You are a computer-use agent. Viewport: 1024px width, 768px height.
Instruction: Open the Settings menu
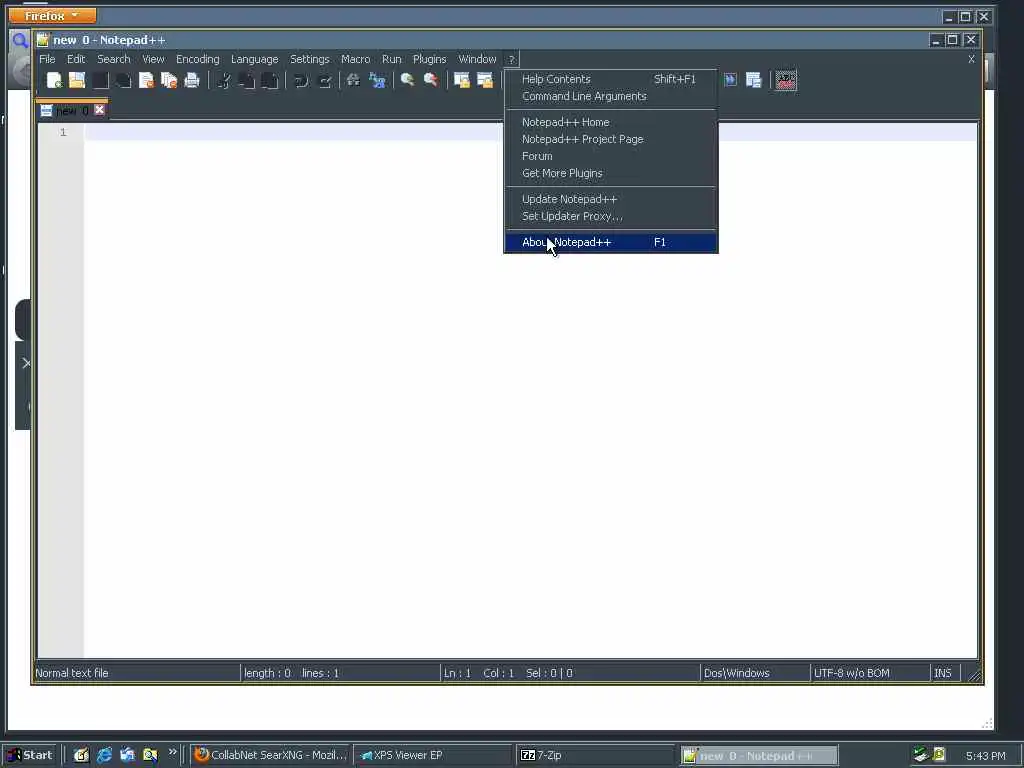pyautogui.click(x=310, y=59)
